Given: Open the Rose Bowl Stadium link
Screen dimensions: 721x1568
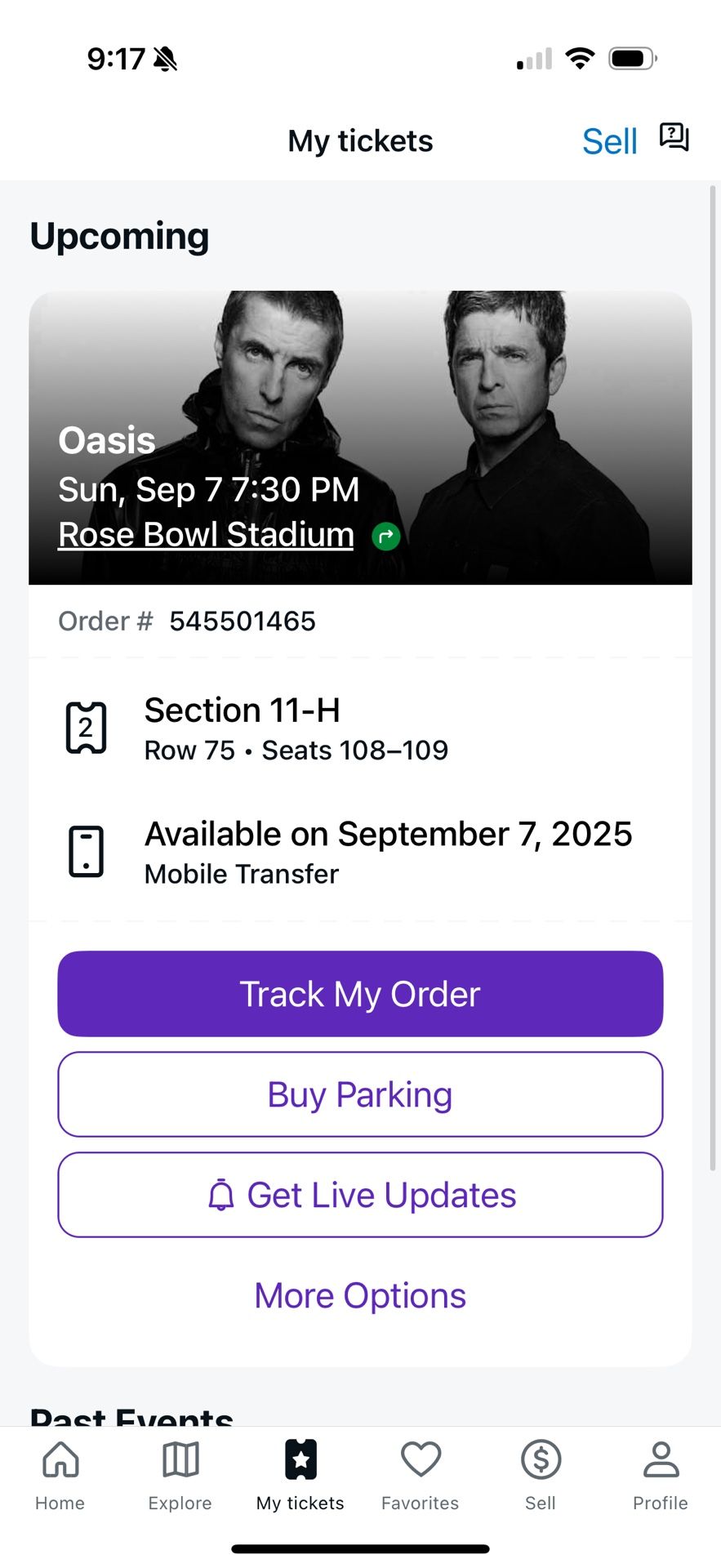Looking at the screenshot, I should coord(206,535).
